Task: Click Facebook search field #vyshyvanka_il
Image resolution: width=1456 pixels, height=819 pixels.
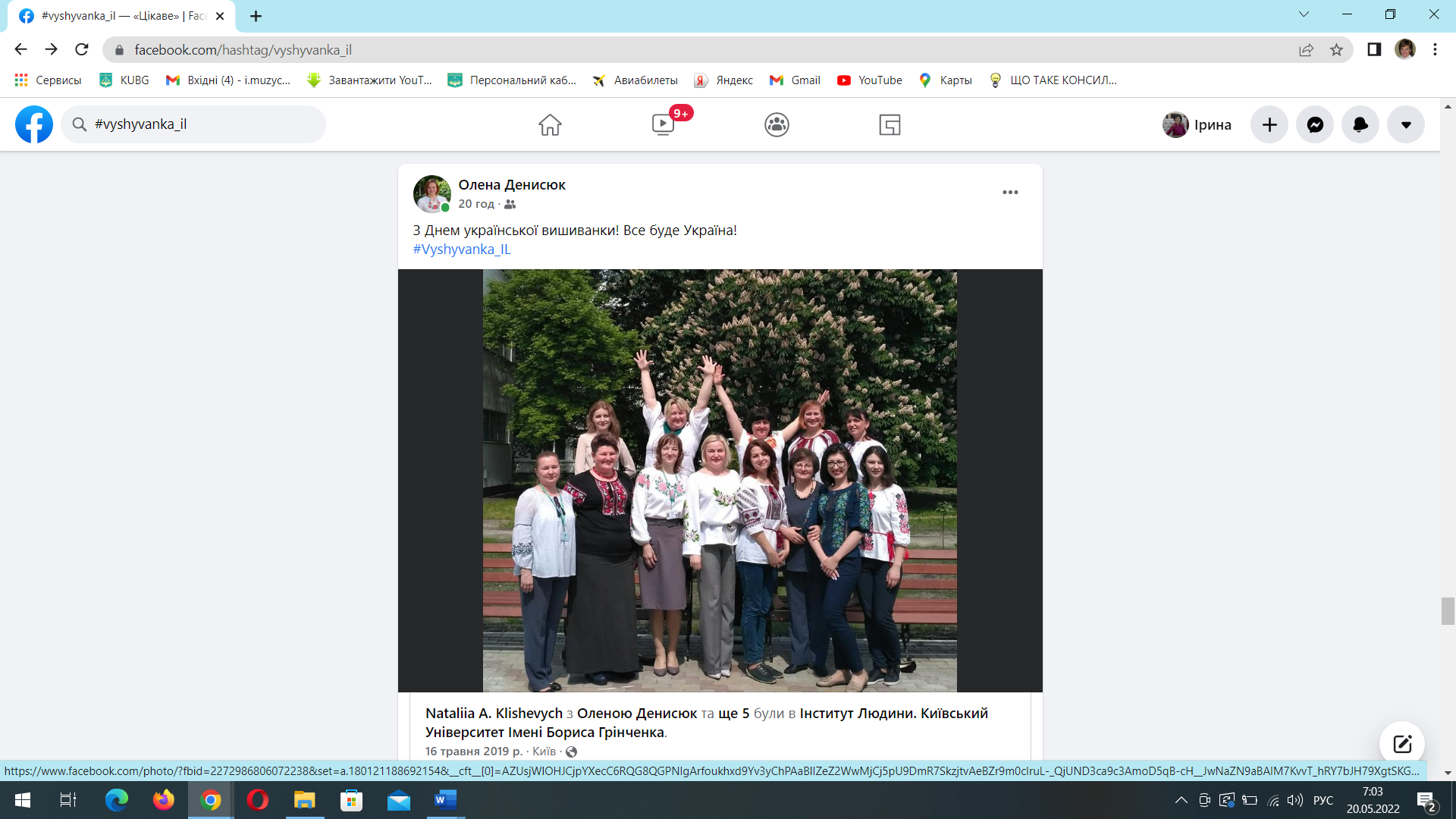Action: pos(193,124)
